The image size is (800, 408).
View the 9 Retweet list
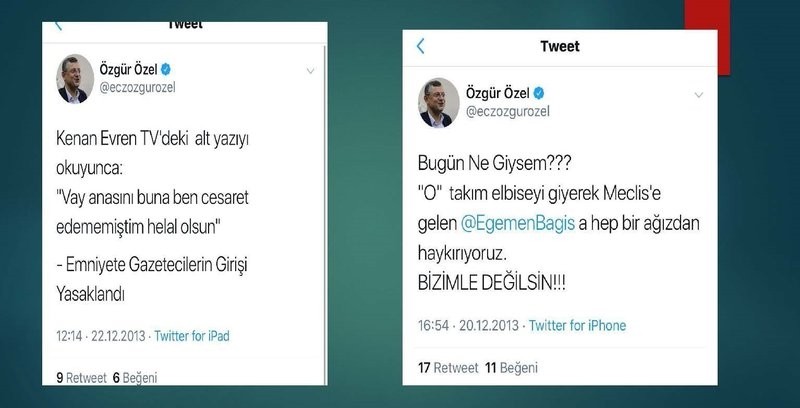(x=81, y=378)
